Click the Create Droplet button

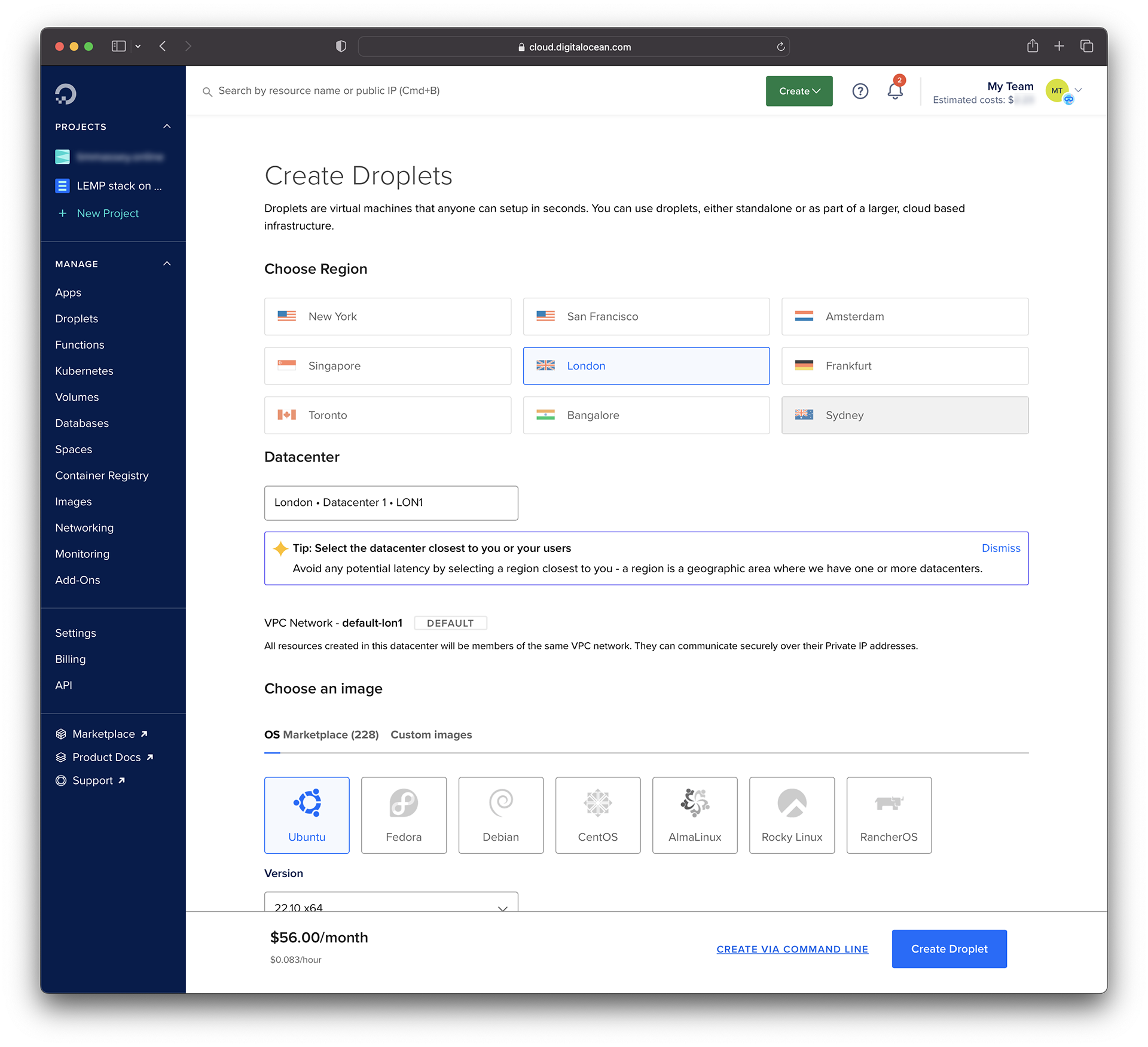(949, 949)
